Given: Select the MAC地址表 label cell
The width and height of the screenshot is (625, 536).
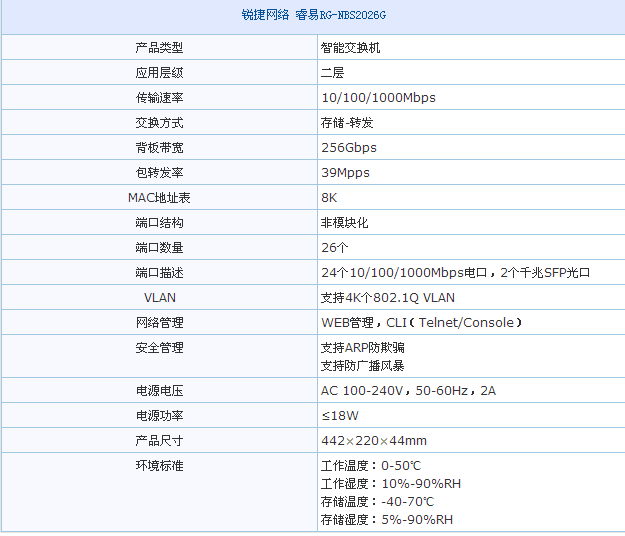Looking at the screenshot, I should 159,198.
